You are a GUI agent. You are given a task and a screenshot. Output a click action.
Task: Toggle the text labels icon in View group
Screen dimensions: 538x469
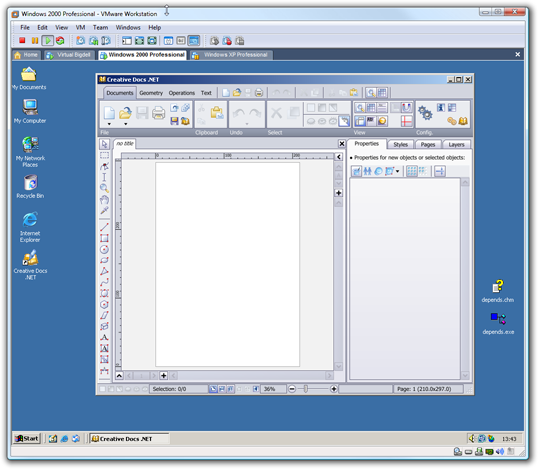click(371, 121)
